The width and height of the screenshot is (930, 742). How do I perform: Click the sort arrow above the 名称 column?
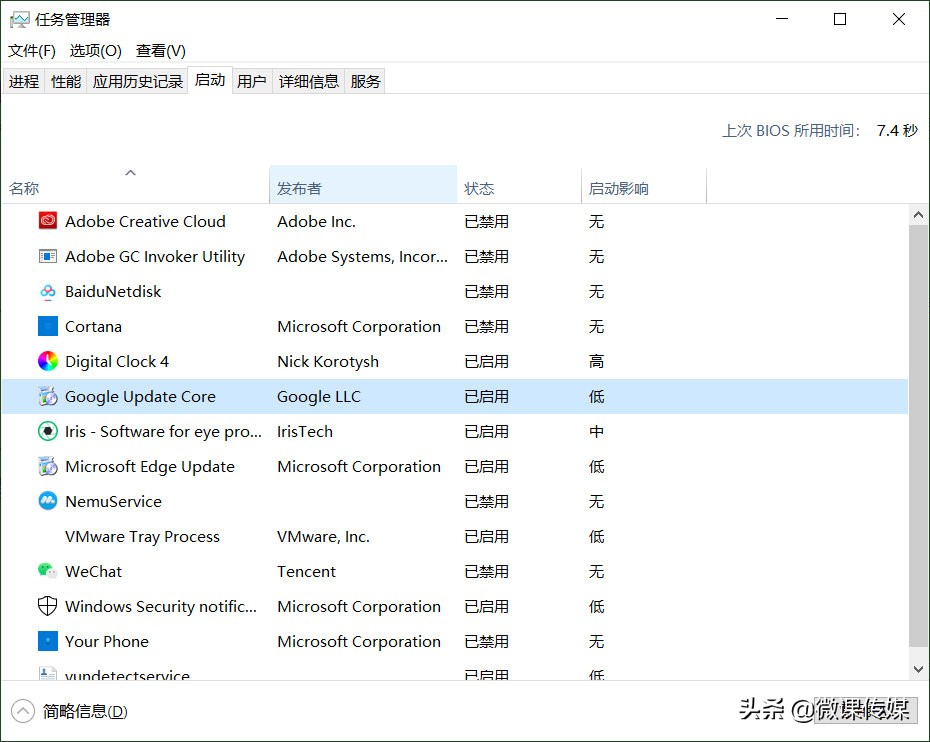[x=130, y=172]
